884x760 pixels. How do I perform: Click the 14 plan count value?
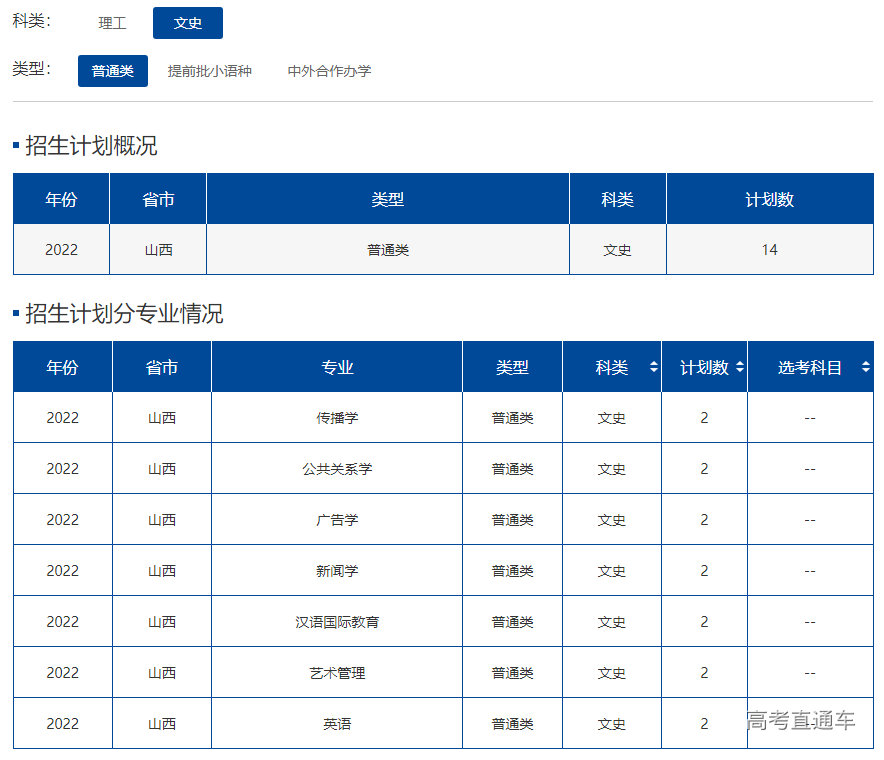[770, 249]
